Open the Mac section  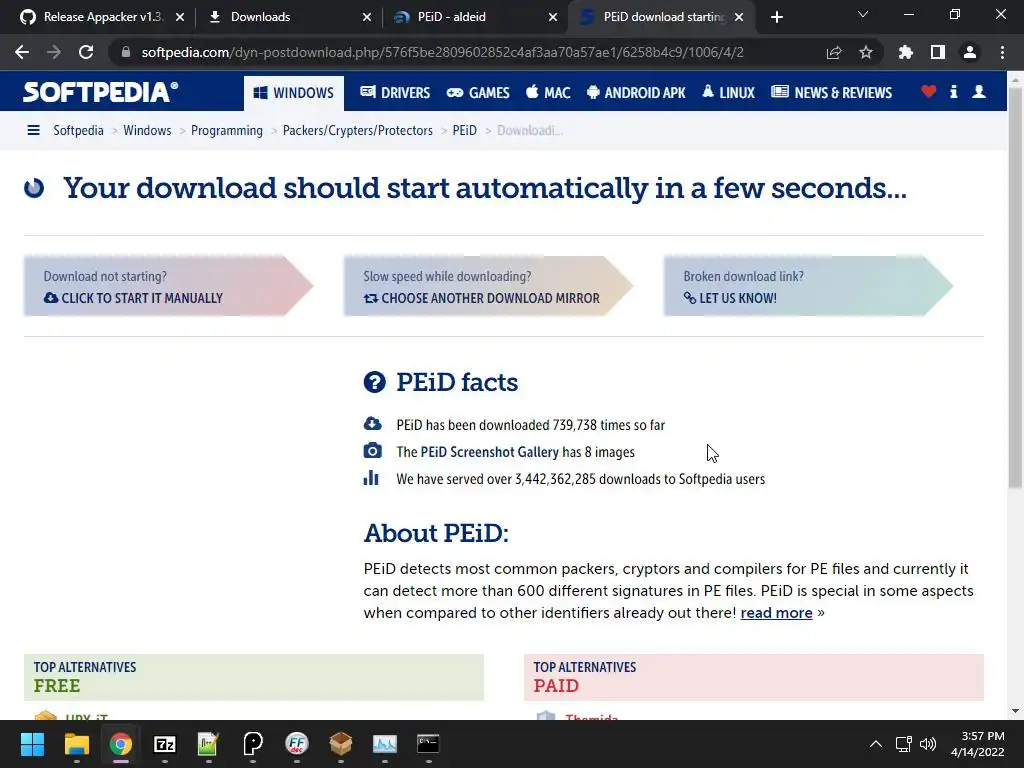point(548,93)
